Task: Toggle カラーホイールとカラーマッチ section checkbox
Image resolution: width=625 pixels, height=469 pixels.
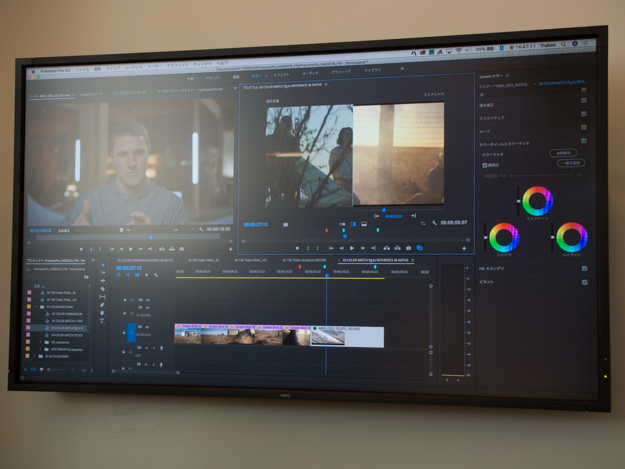Action: point(584,141)
